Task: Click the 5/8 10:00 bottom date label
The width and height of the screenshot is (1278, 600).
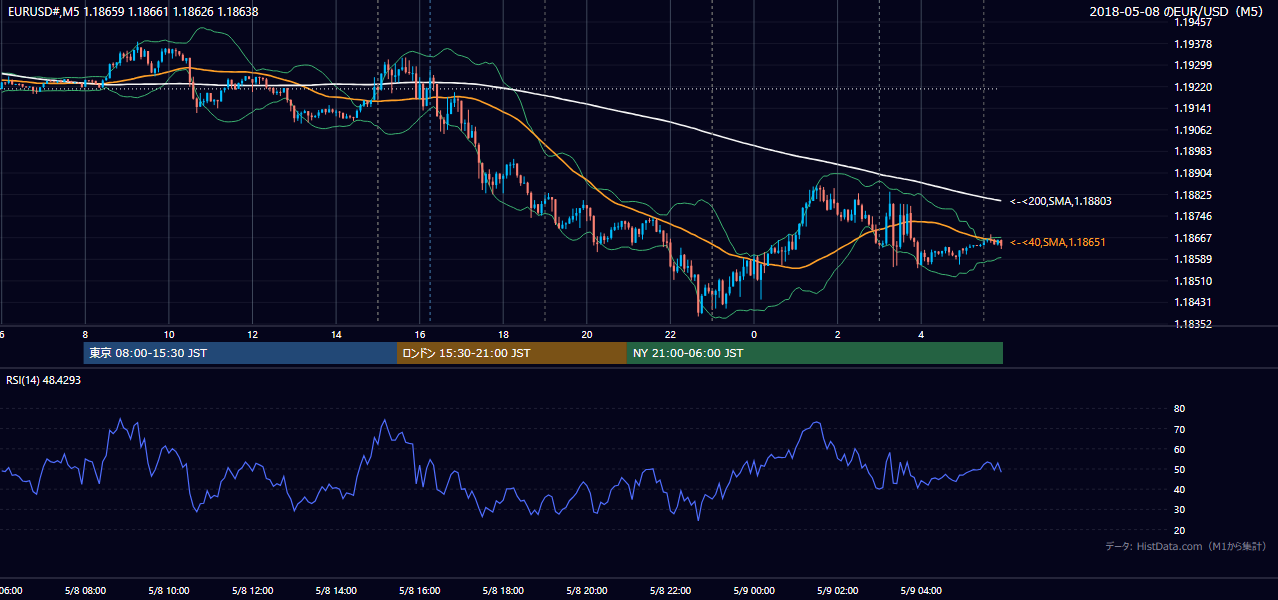Action: point(169,590)
